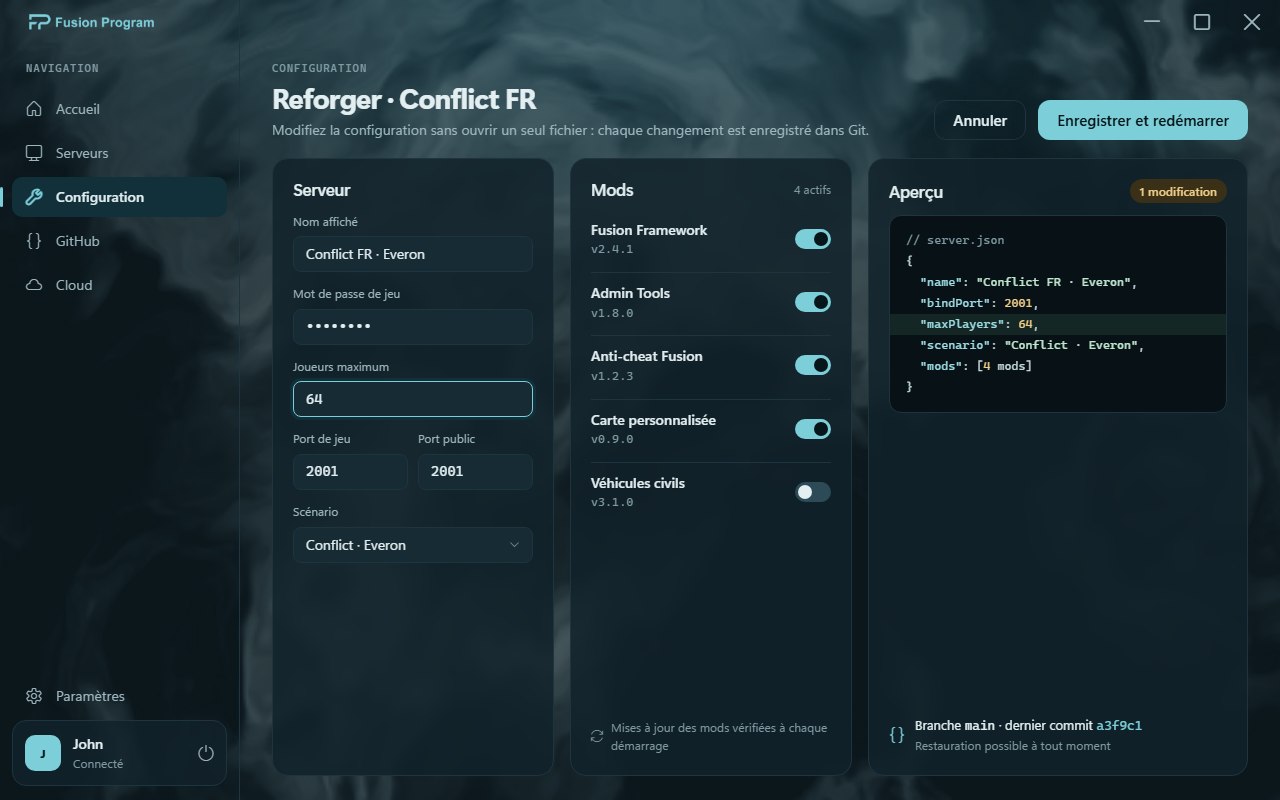Open the Scénario dropdown
The width and height of the screenshot is (1280, 800).
click(413, 545)
